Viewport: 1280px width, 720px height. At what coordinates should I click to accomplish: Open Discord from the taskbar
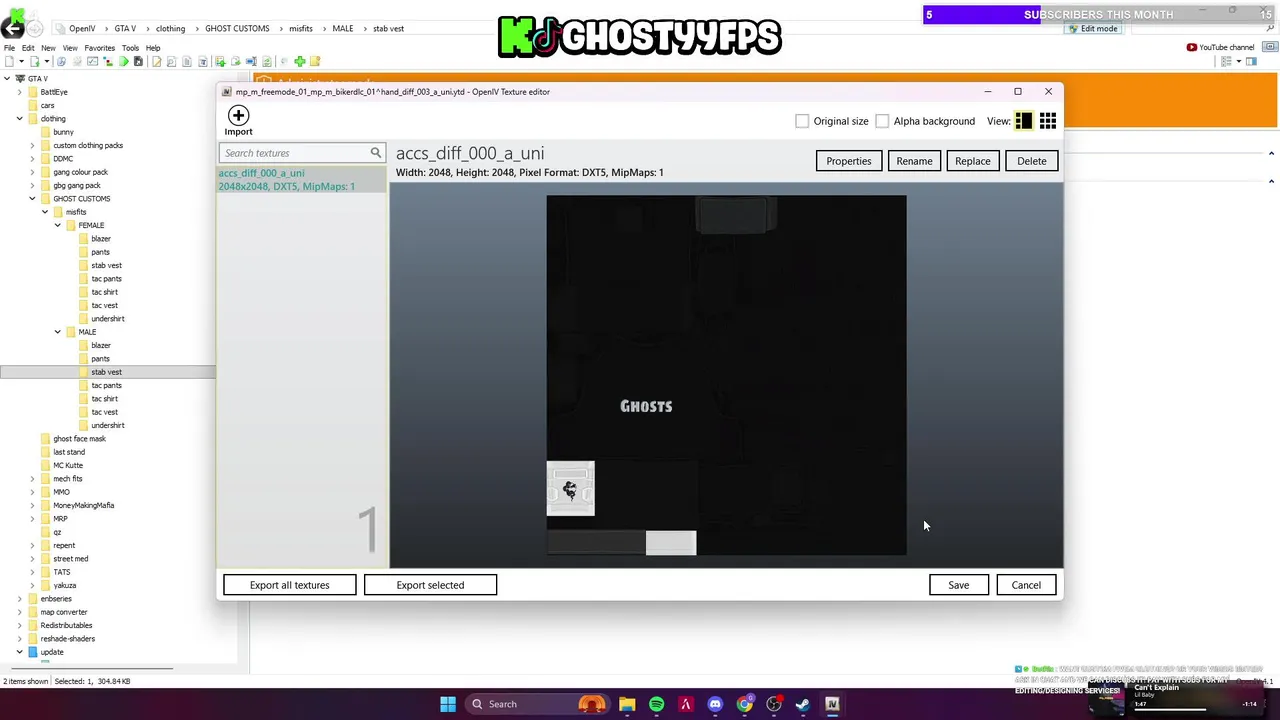pos(715,704)
